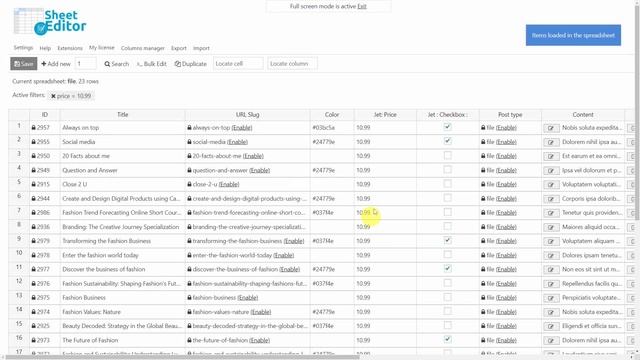Uncheck Jet Checkbox for The Future of Fashion
Image resolution: width=640 pixels, height=360 pixels.
pyautogui.click(x=447, y=340)
